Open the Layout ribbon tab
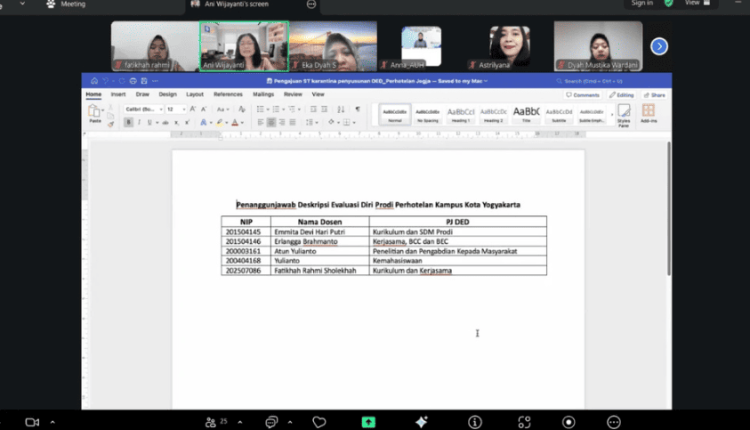Viewport: 750px width, 430px height. (195, 94)
